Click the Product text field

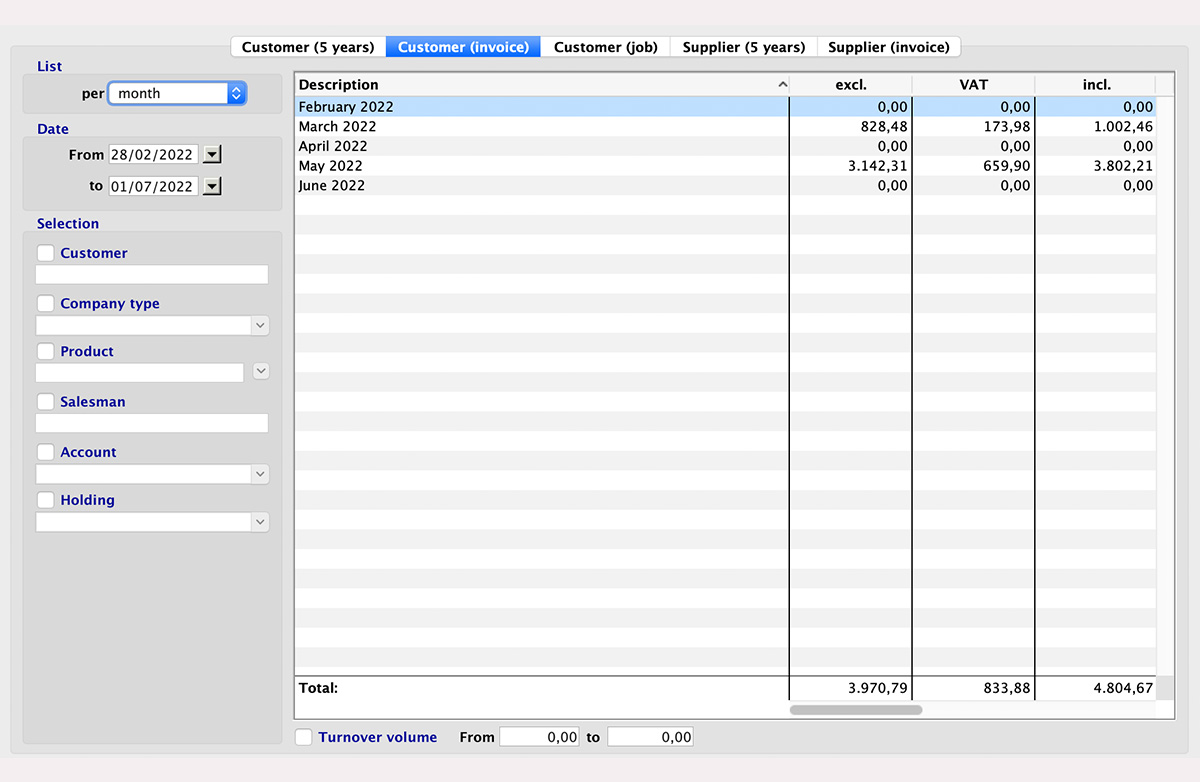coord(140,372)
